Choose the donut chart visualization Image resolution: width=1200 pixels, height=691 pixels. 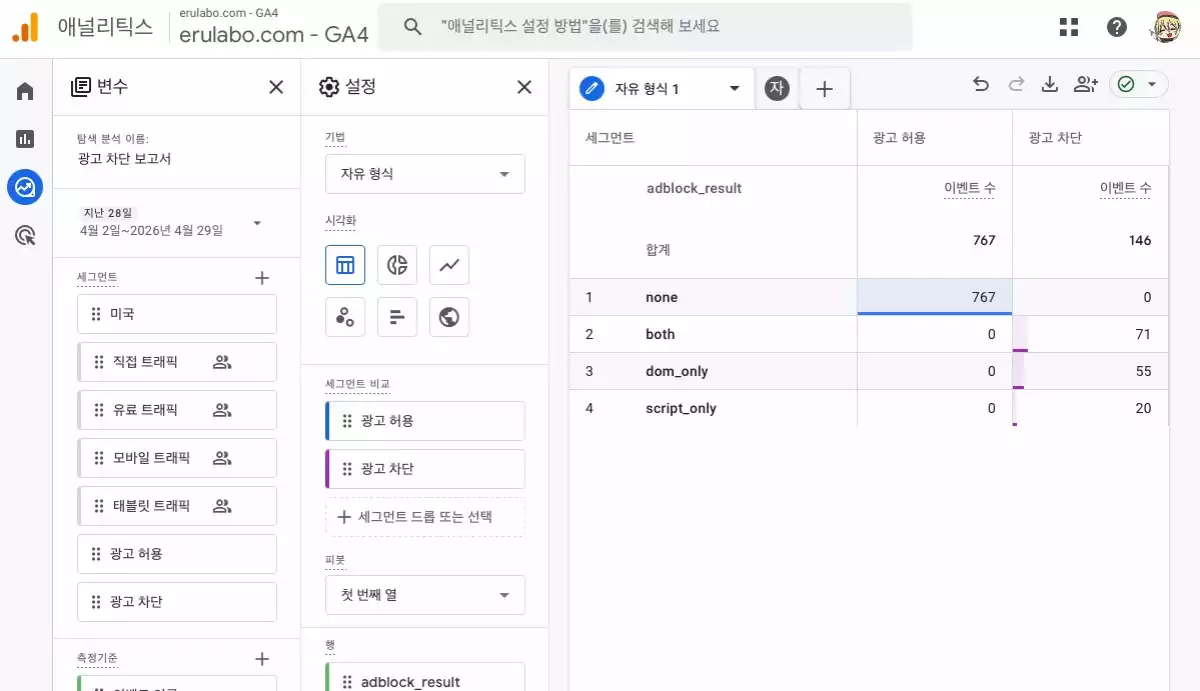397,265
